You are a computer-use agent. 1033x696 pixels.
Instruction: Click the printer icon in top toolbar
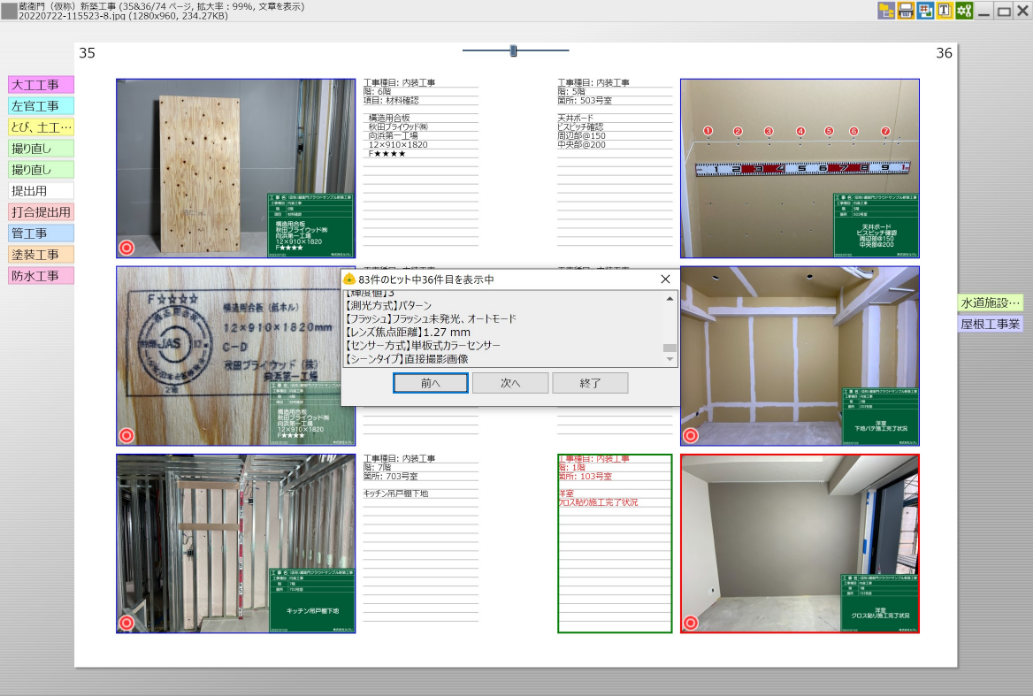pyautogui.click(x=905, y=11)
